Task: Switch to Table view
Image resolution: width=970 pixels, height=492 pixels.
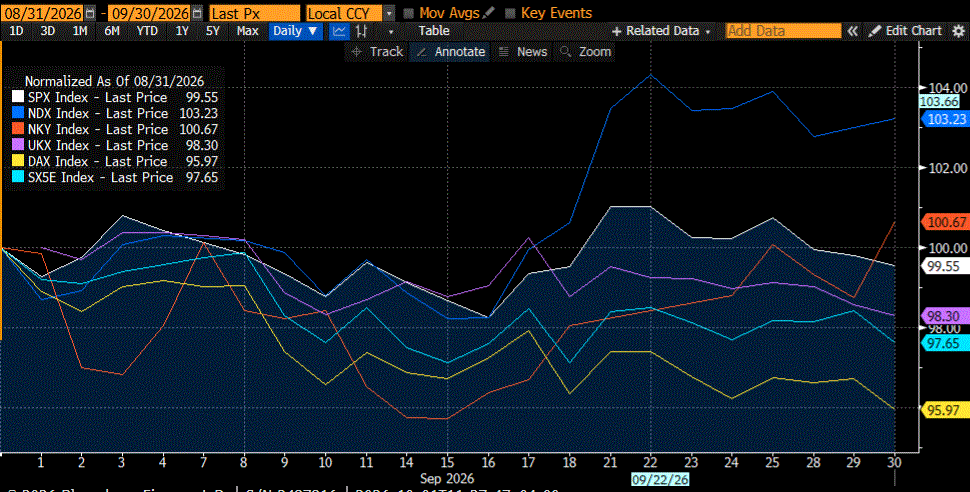Action: [x=434, y=31]
